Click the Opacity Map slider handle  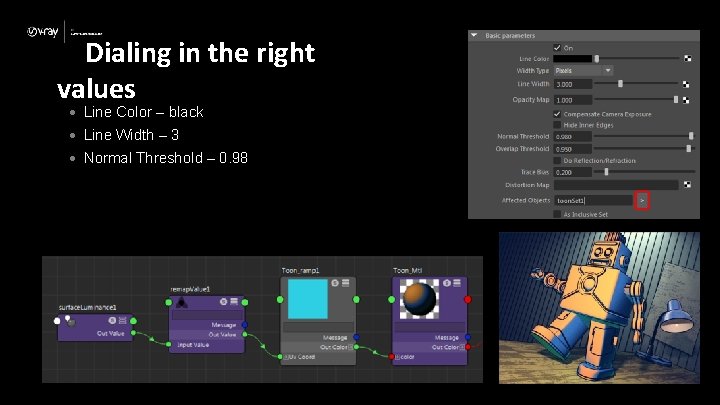tap(675, 100)
